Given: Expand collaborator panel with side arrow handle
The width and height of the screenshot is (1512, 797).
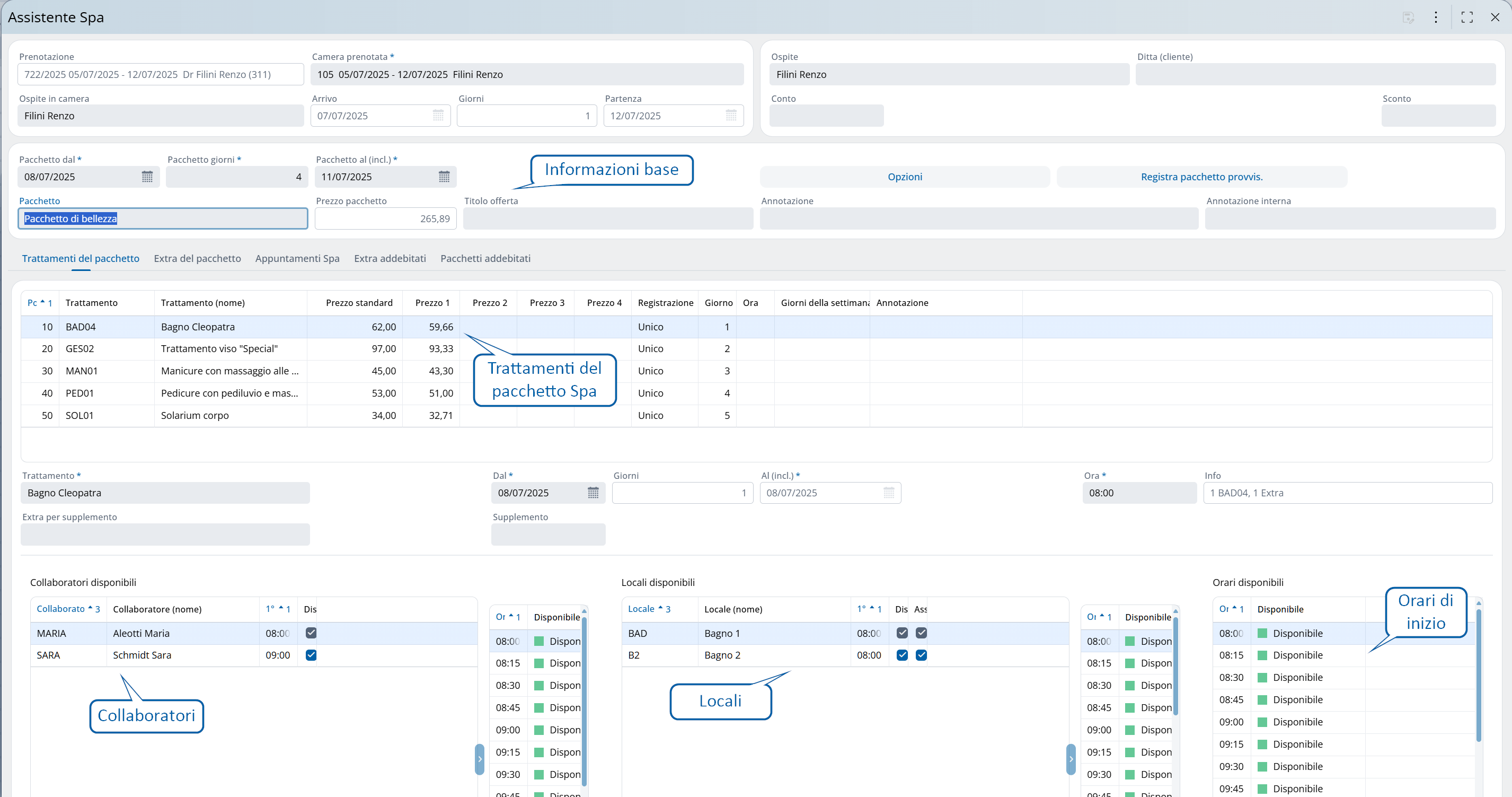Looking at the screenshot, I should (x=480, y=759).
